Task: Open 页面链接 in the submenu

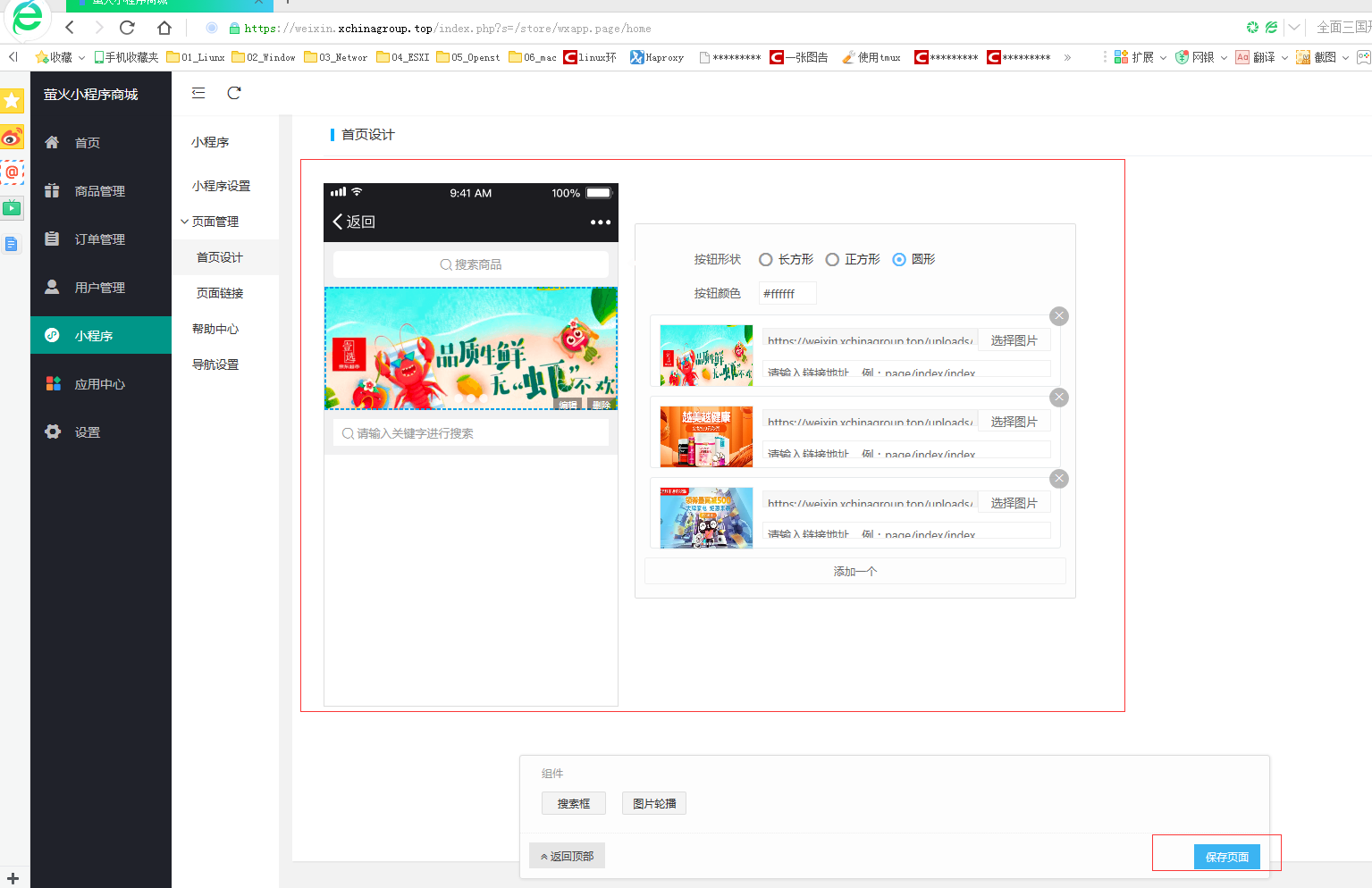Action: (220, 293)
